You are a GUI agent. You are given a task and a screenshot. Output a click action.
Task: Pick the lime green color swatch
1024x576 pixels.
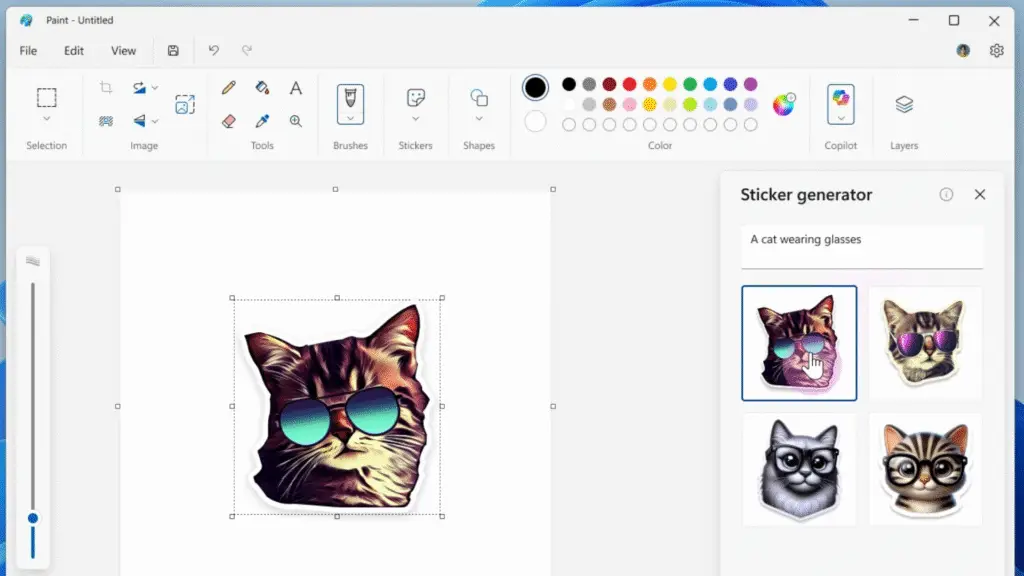pyautogui.click(x=690, y=104)
